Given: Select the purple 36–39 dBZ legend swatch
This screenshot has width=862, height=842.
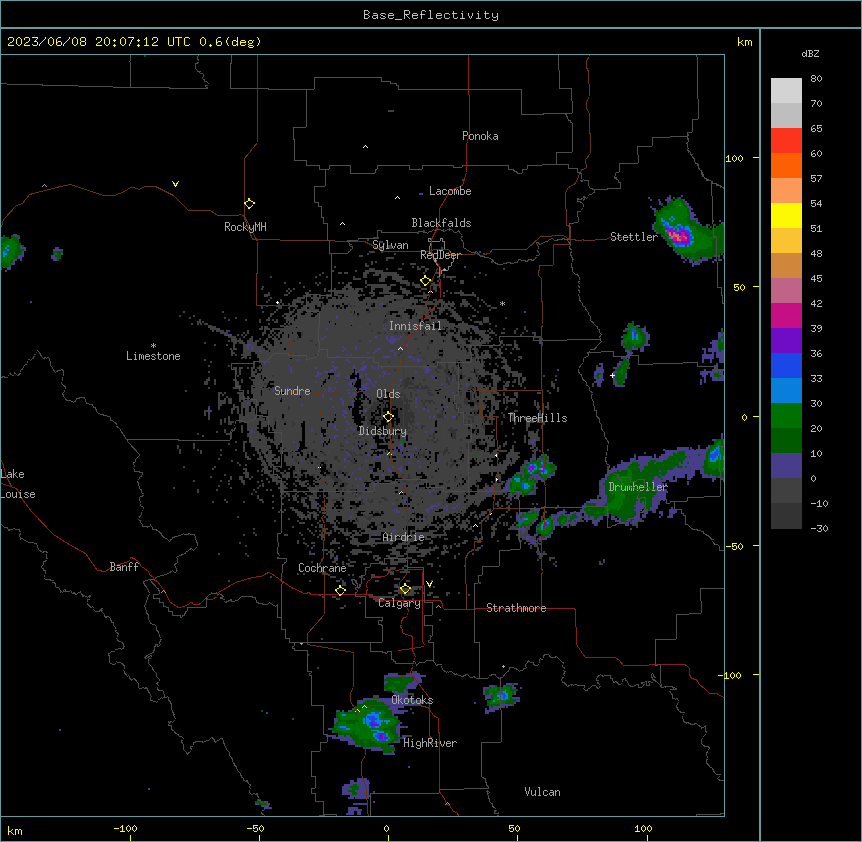Looking at the screenshot, I should pos(786,341).
